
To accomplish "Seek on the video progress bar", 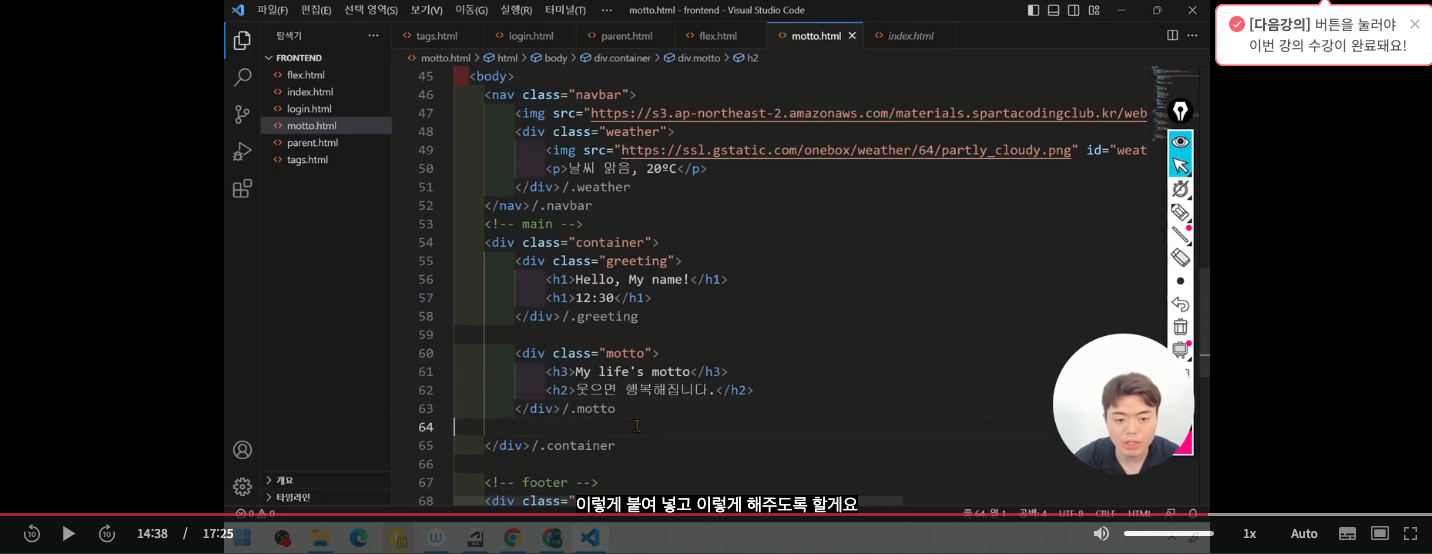I will pos(716,515).
